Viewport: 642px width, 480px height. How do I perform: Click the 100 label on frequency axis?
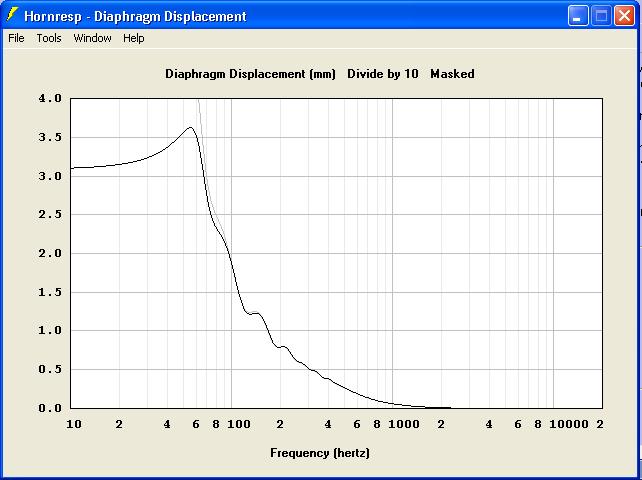tap(239, 424)
